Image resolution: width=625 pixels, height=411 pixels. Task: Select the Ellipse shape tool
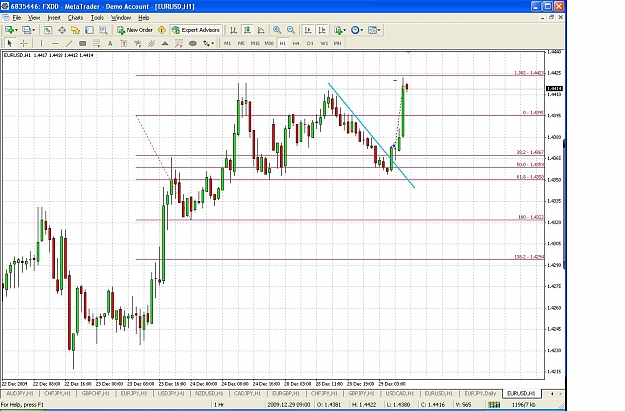coord(193,43)
